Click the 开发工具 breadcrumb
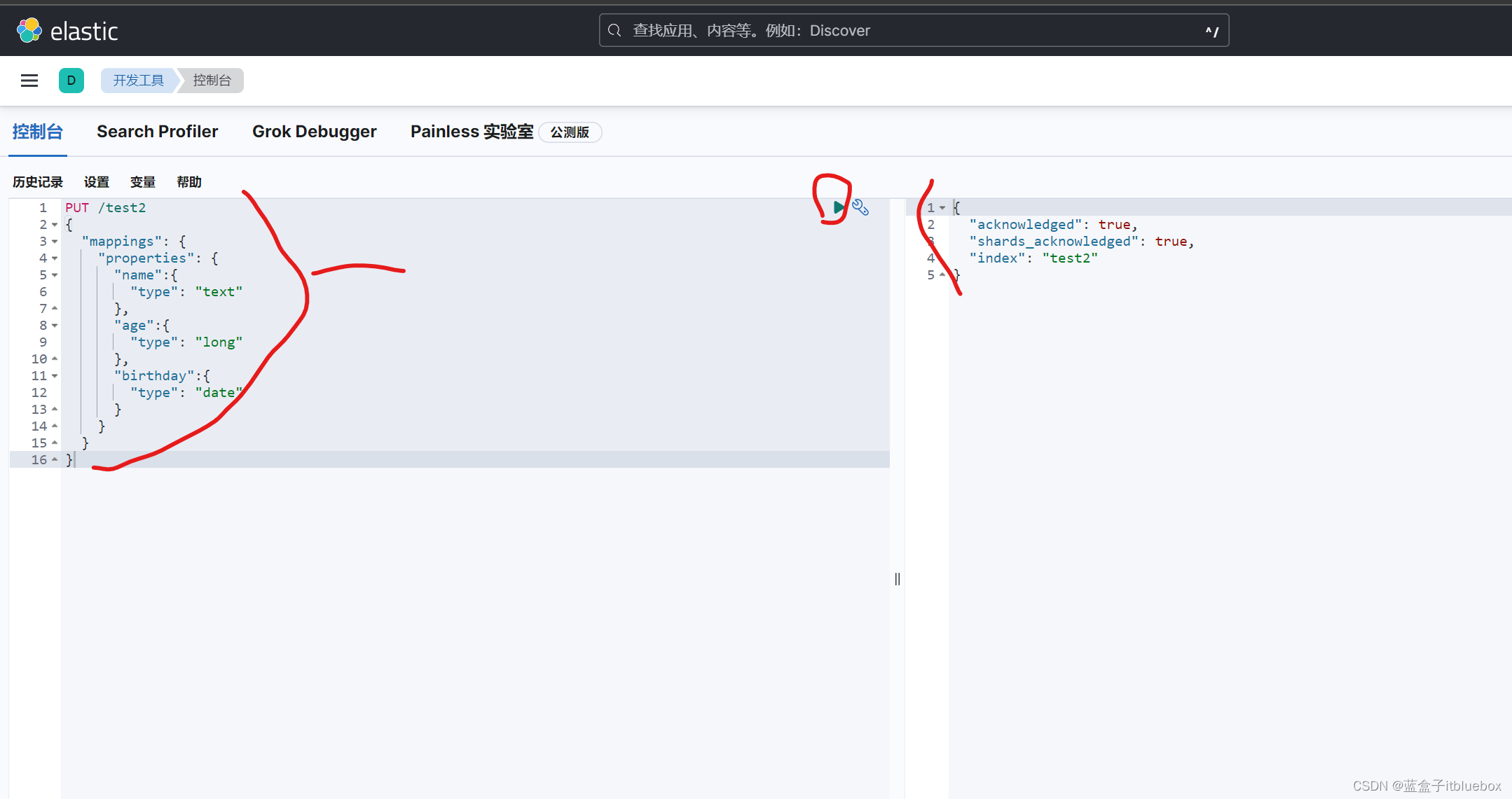Viewport: 1512px width, 799px height. pyautogui.click(x=139, y=81)
